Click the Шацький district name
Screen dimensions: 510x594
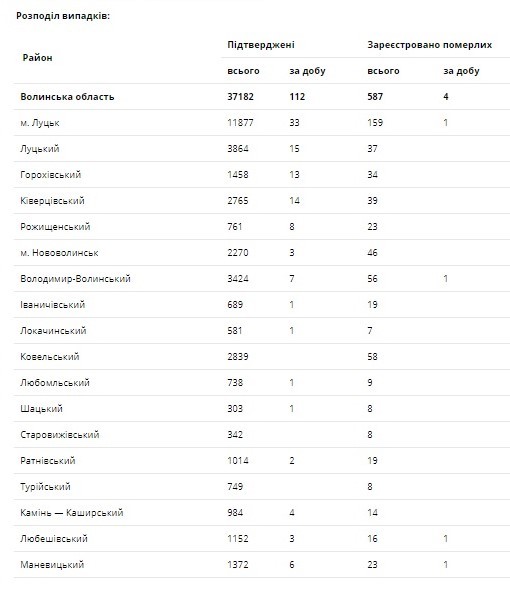[x=41, y=409]
